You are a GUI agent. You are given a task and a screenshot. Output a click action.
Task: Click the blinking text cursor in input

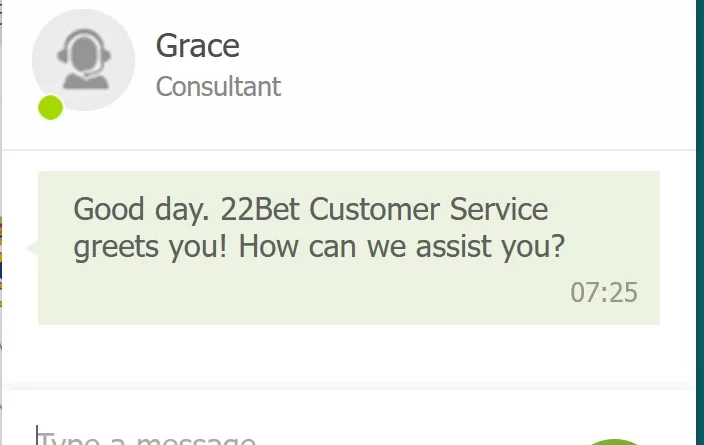click(x=37, y=435)
